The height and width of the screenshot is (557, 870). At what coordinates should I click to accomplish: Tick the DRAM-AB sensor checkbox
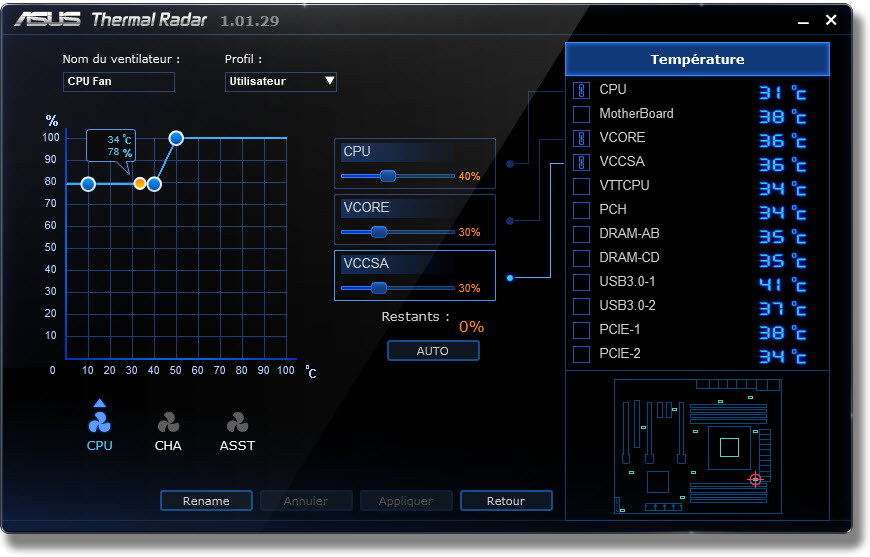click(x=581, y=234)
